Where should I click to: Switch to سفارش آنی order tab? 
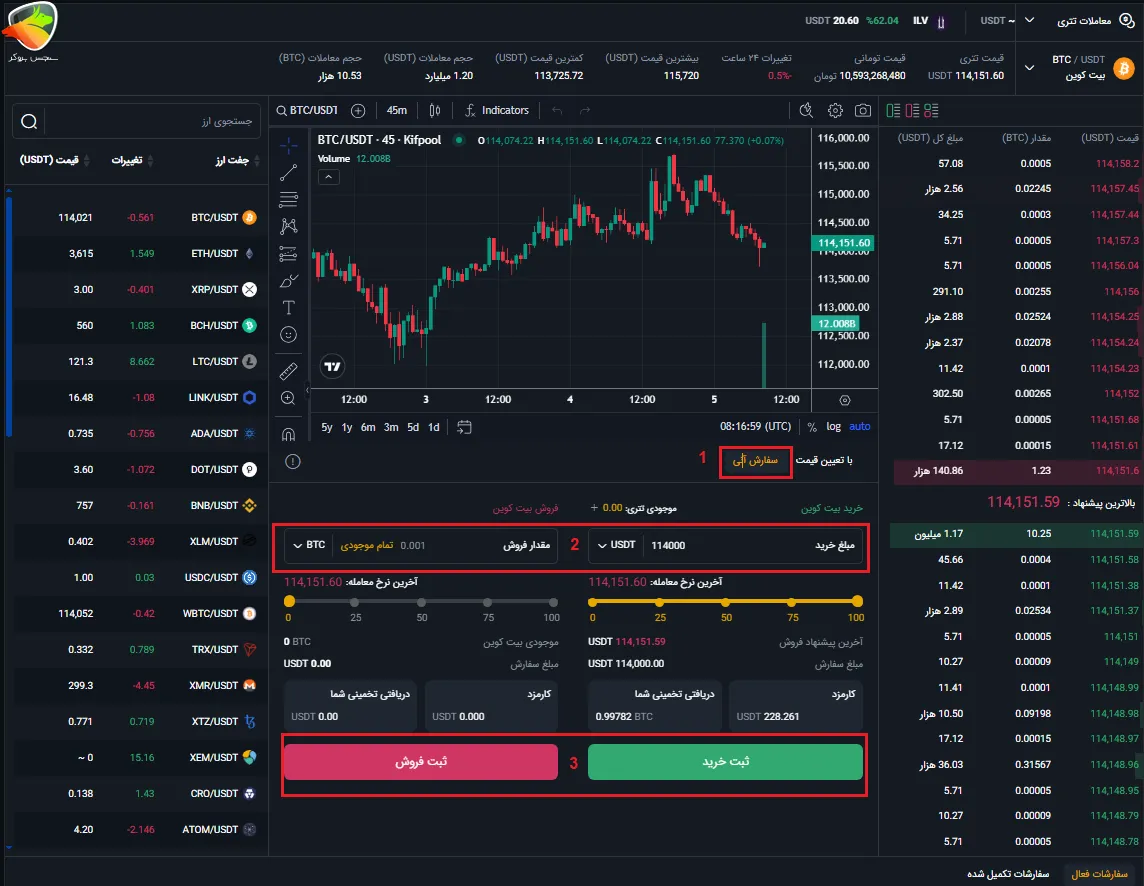pyautogui.click(x=755, y=461)
